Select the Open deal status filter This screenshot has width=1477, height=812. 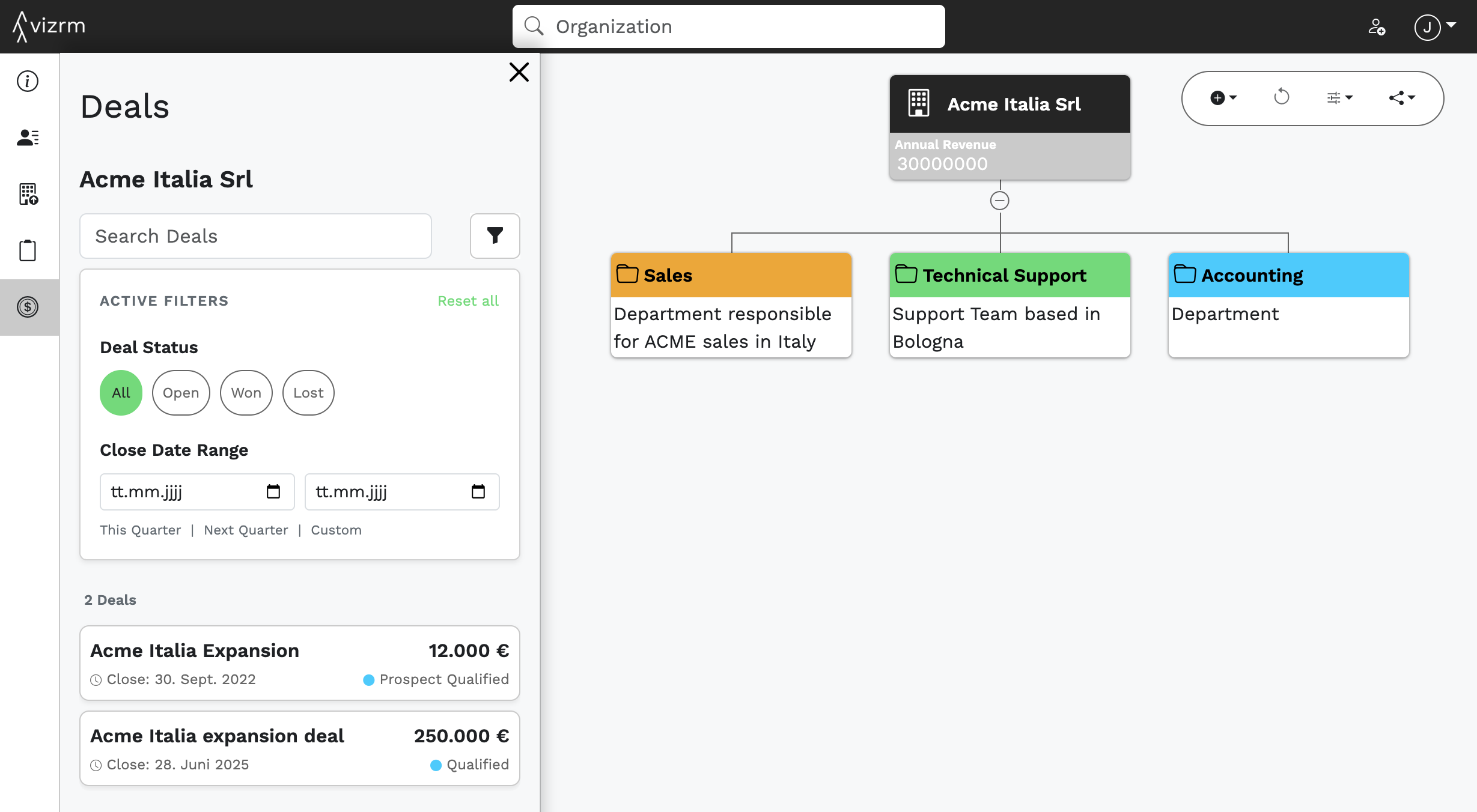tap(181, 393)
